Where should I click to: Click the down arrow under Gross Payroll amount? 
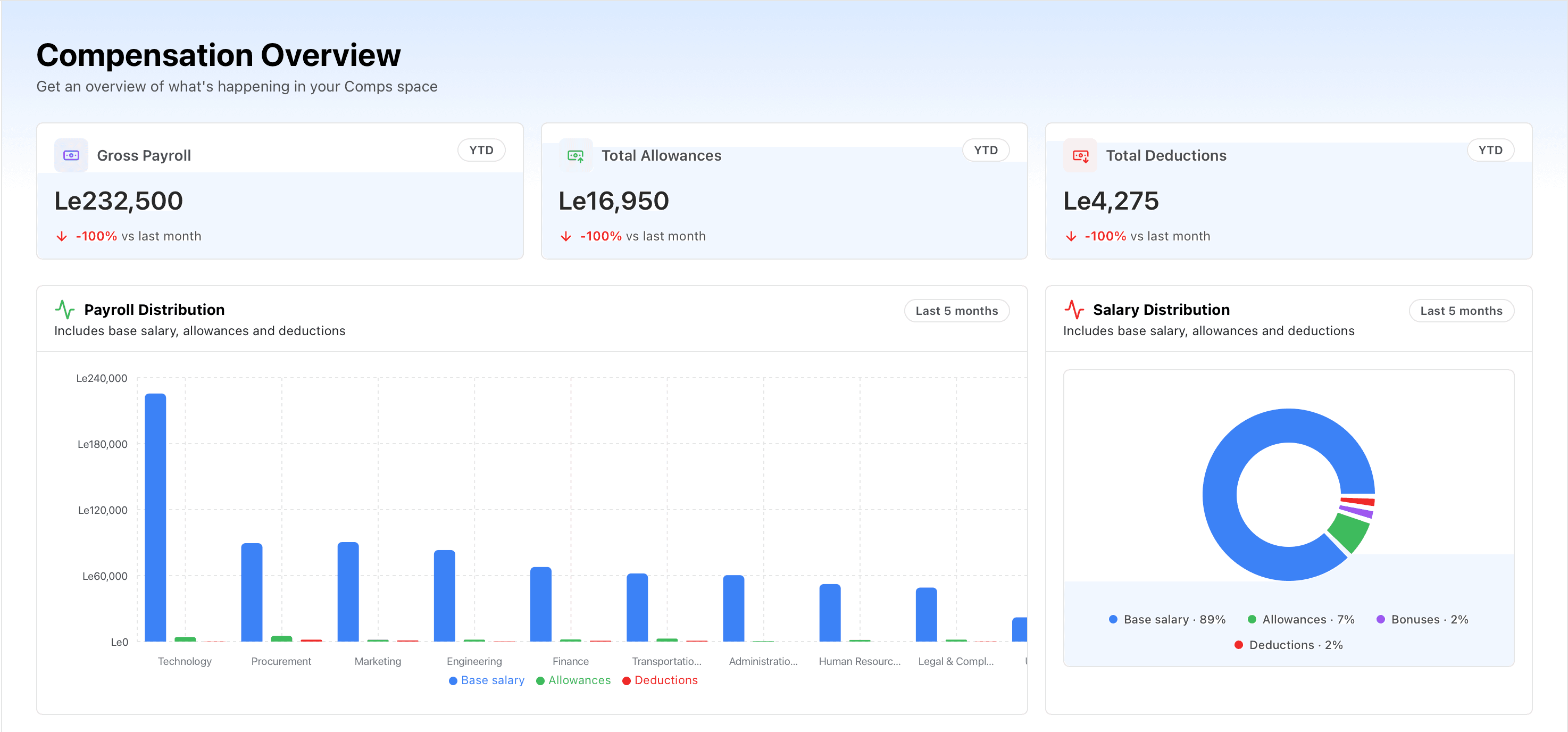click(x=62, y=236)
